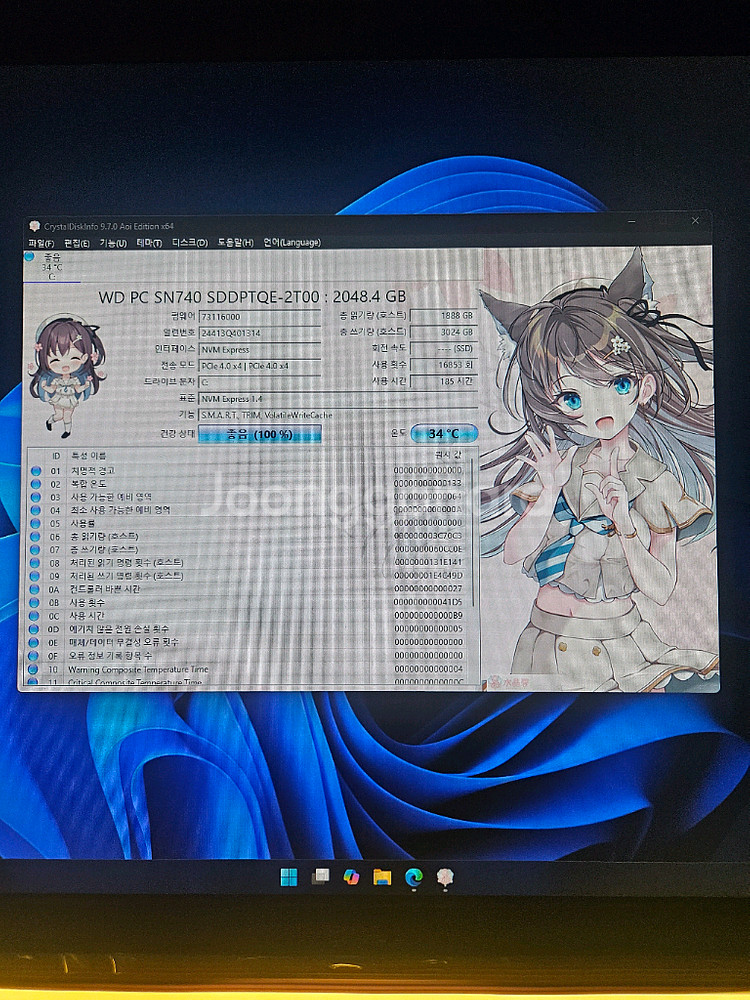The width and height of the screenshot is (750, 1000).
Task: Click status circle beside ID 04 row
Action: click(x=36, y=510)
